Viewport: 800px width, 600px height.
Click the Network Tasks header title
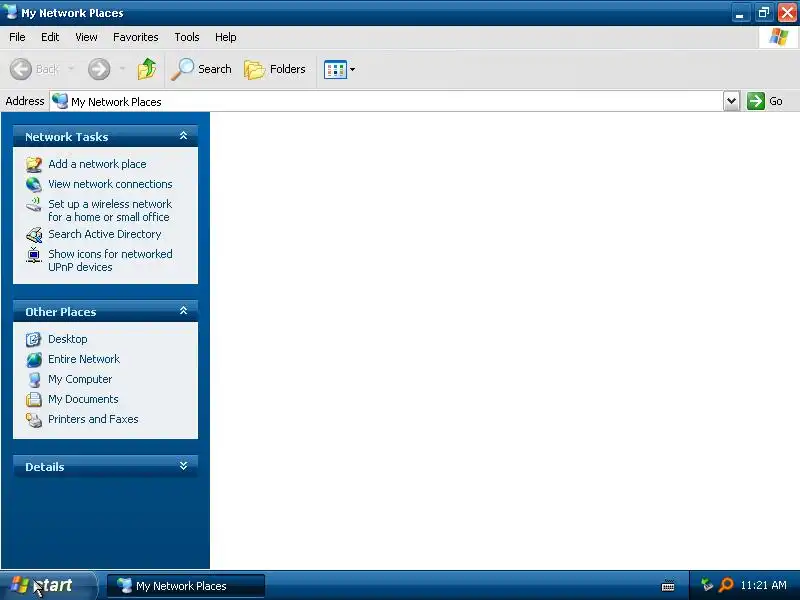(x=67, y=137)
